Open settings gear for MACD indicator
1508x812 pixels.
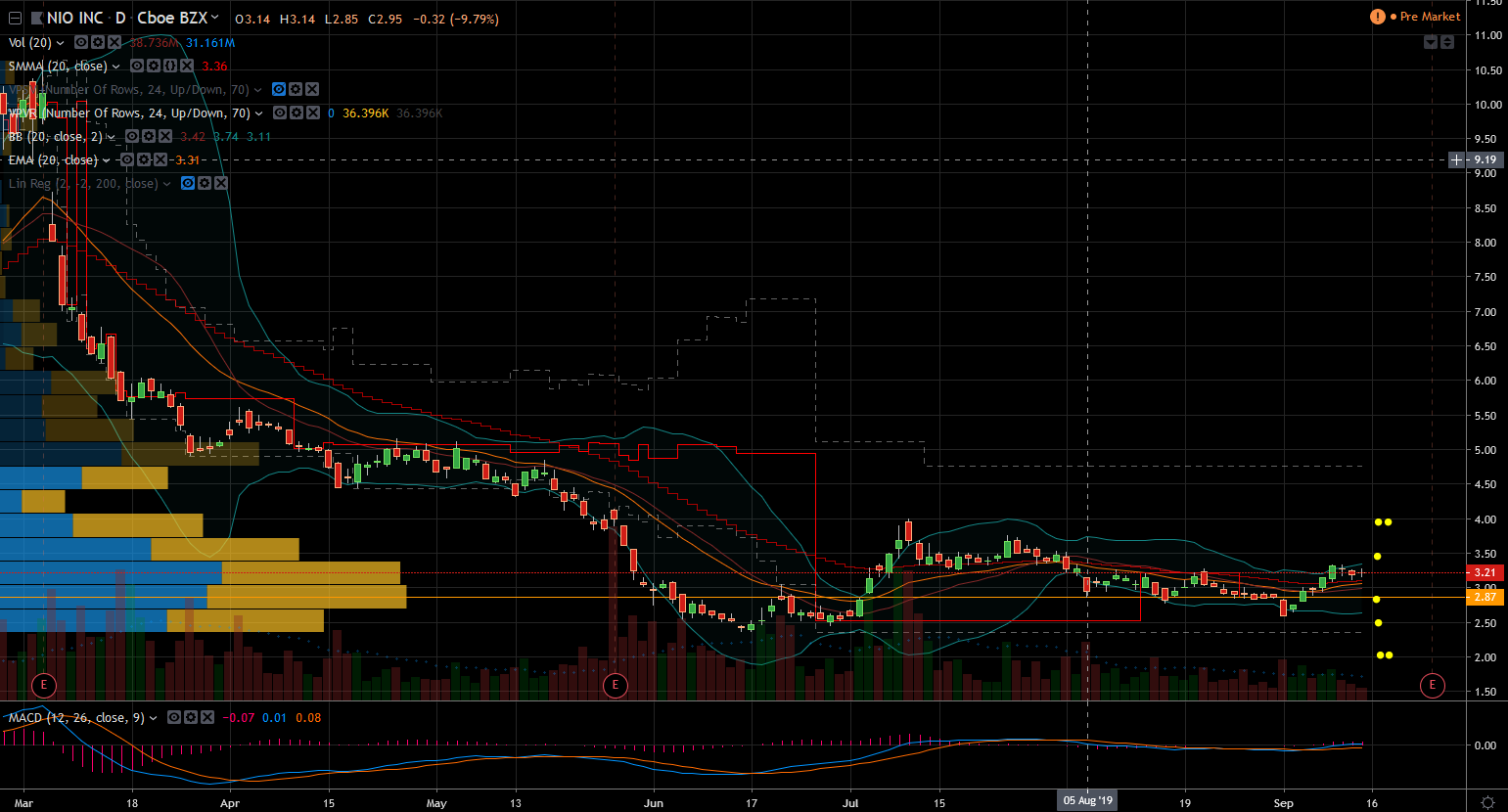tap(191, 718)
